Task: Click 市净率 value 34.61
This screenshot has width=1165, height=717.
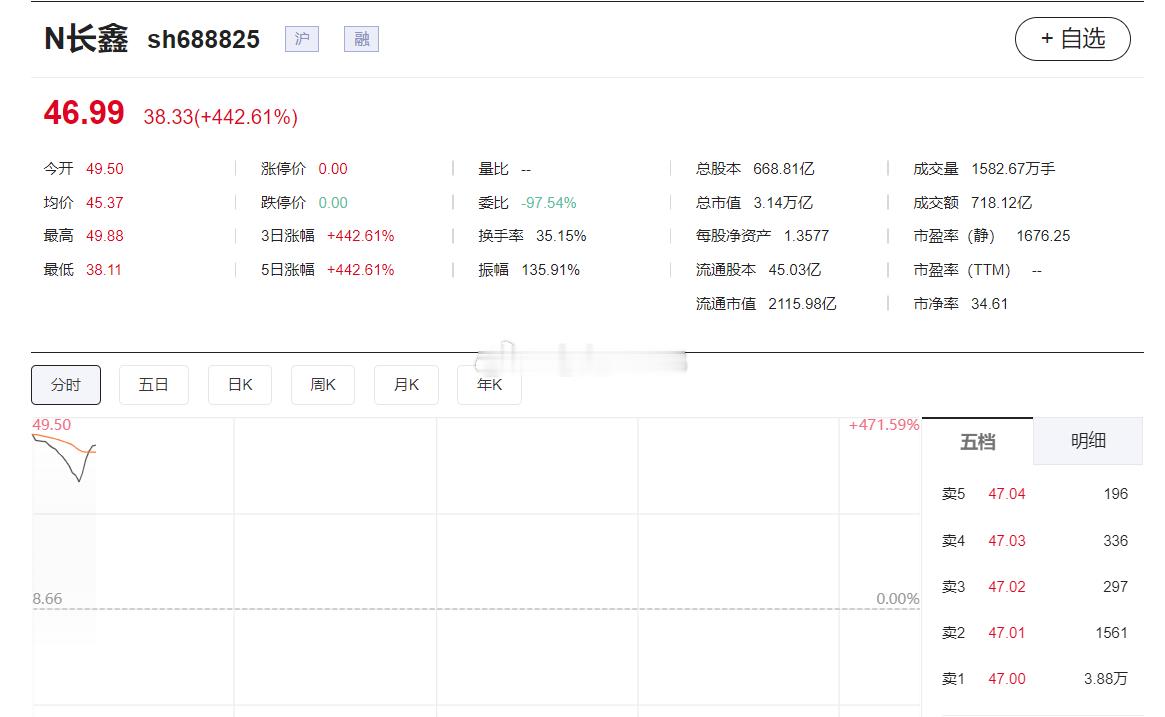Action: coord(990,303)
